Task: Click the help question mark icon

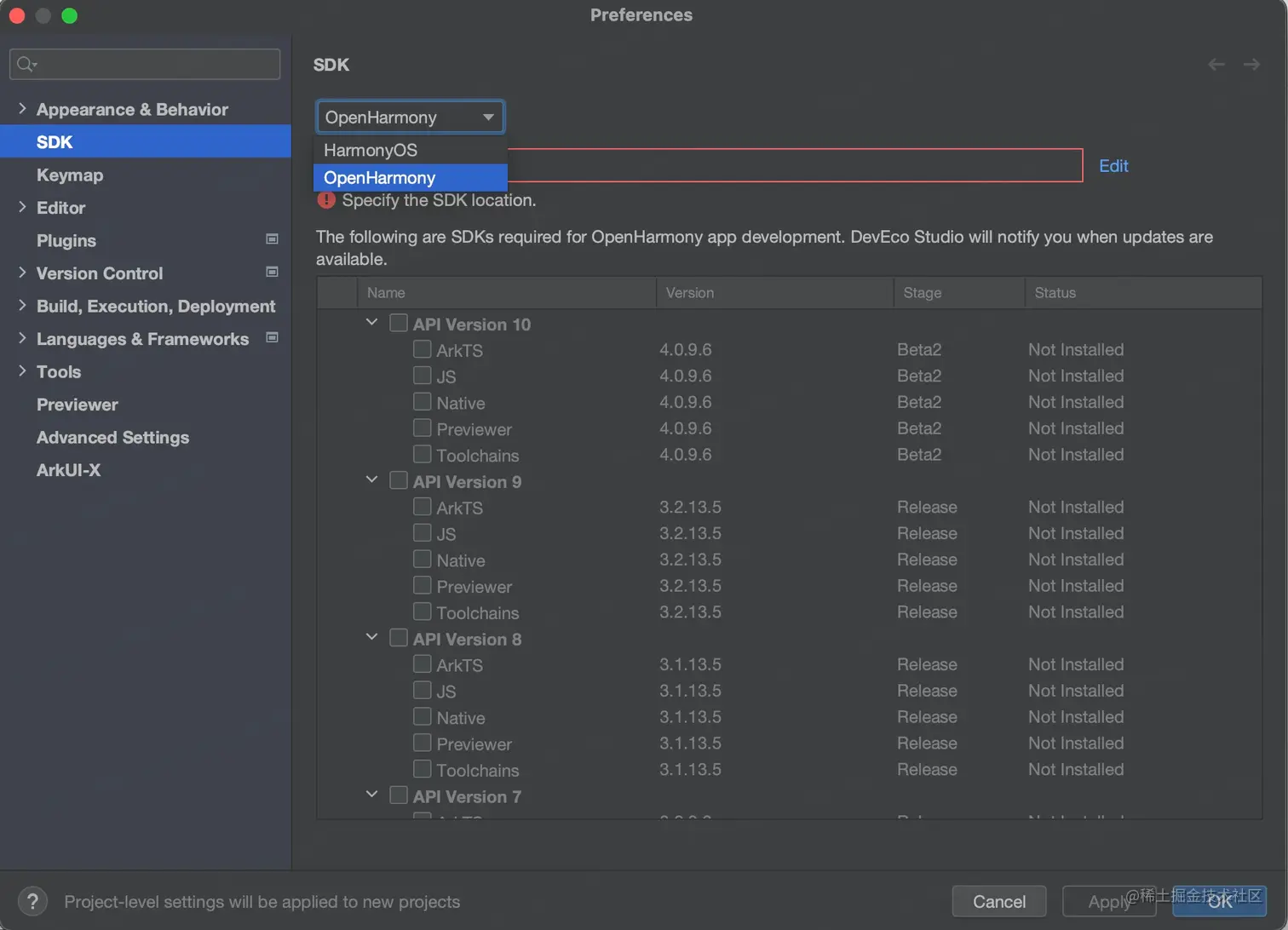Action: click(32, 901)
